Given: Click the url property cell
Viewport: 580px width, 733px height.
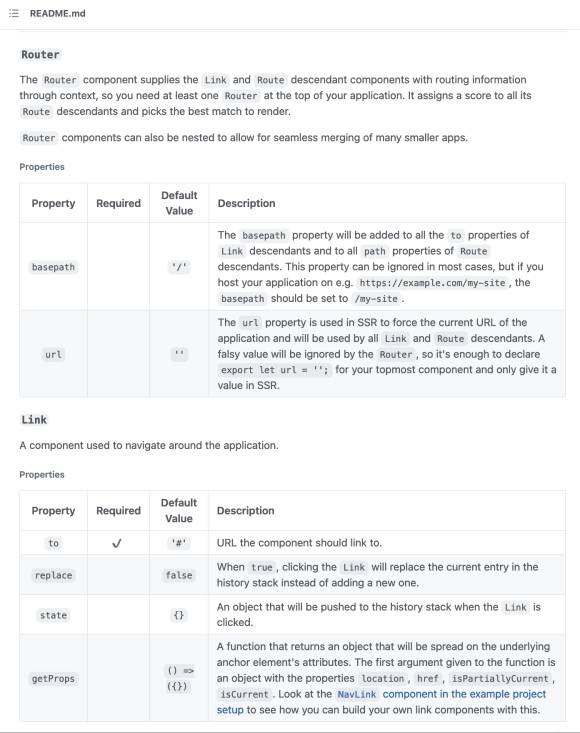Looking at the screenshot, I should pos(53,354).
